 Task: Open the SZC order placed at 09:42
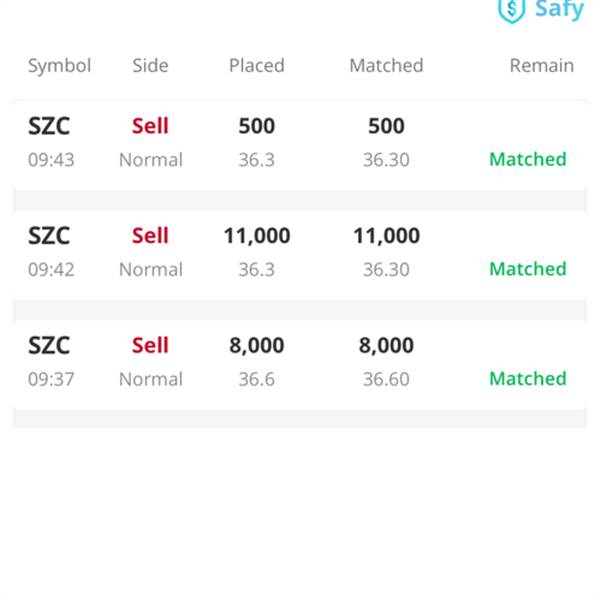point(300,254)
